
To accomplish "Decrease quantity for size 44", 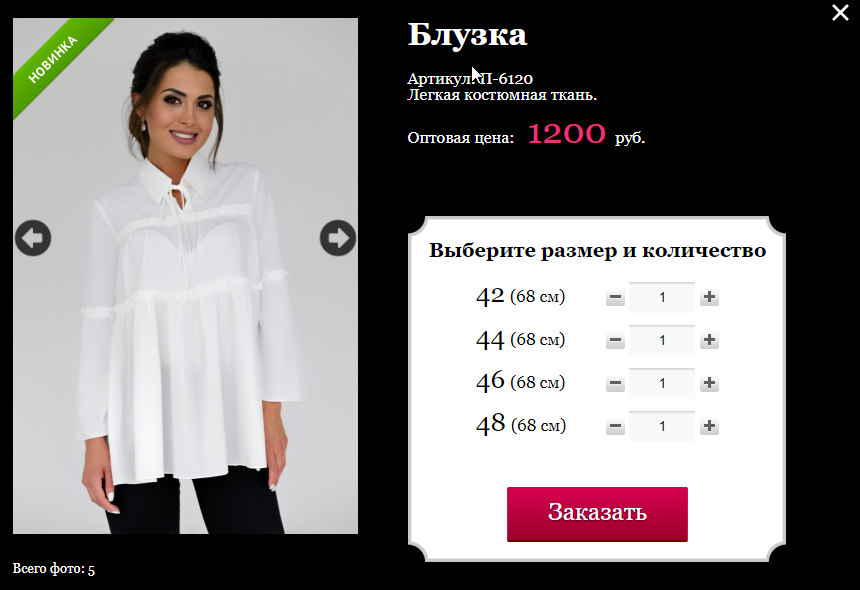I will 615,341.
